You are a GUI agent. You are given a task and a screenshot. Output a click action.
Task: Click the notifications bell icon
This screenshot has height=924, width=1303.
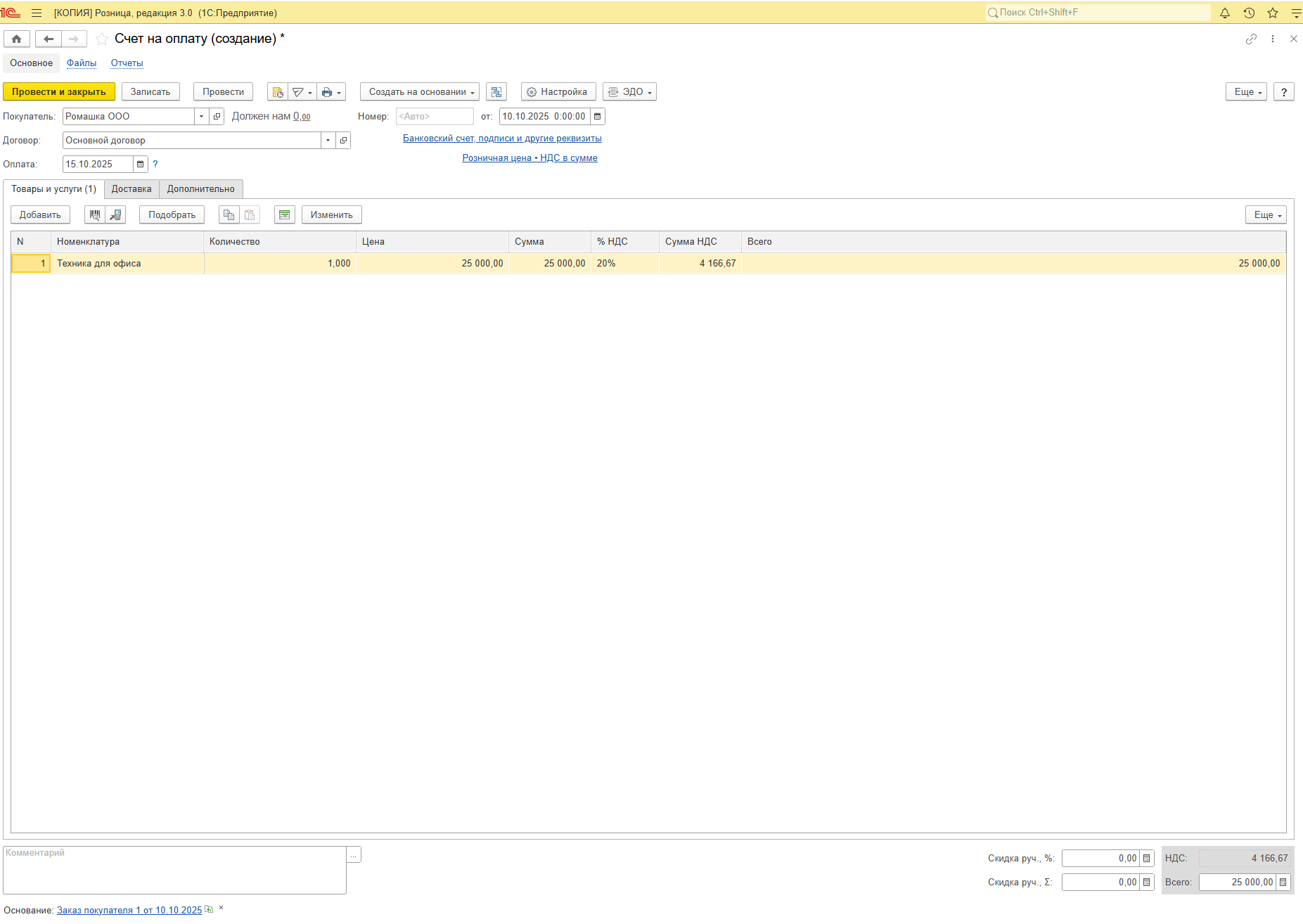coord(1224,13)
